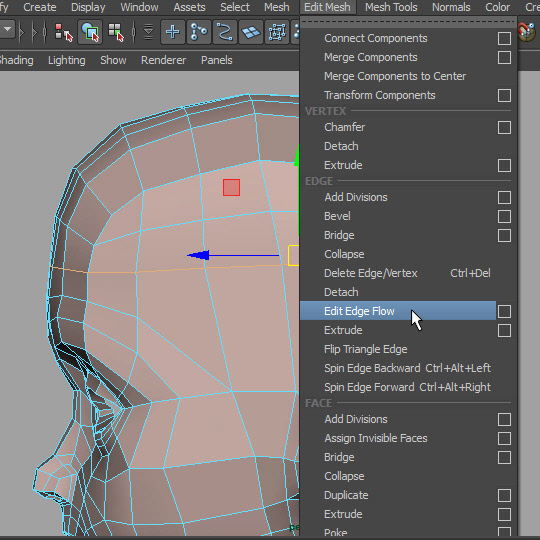Select Merge Components to Center
Viewport: 540px width, 540px height.
pos(395,76)
